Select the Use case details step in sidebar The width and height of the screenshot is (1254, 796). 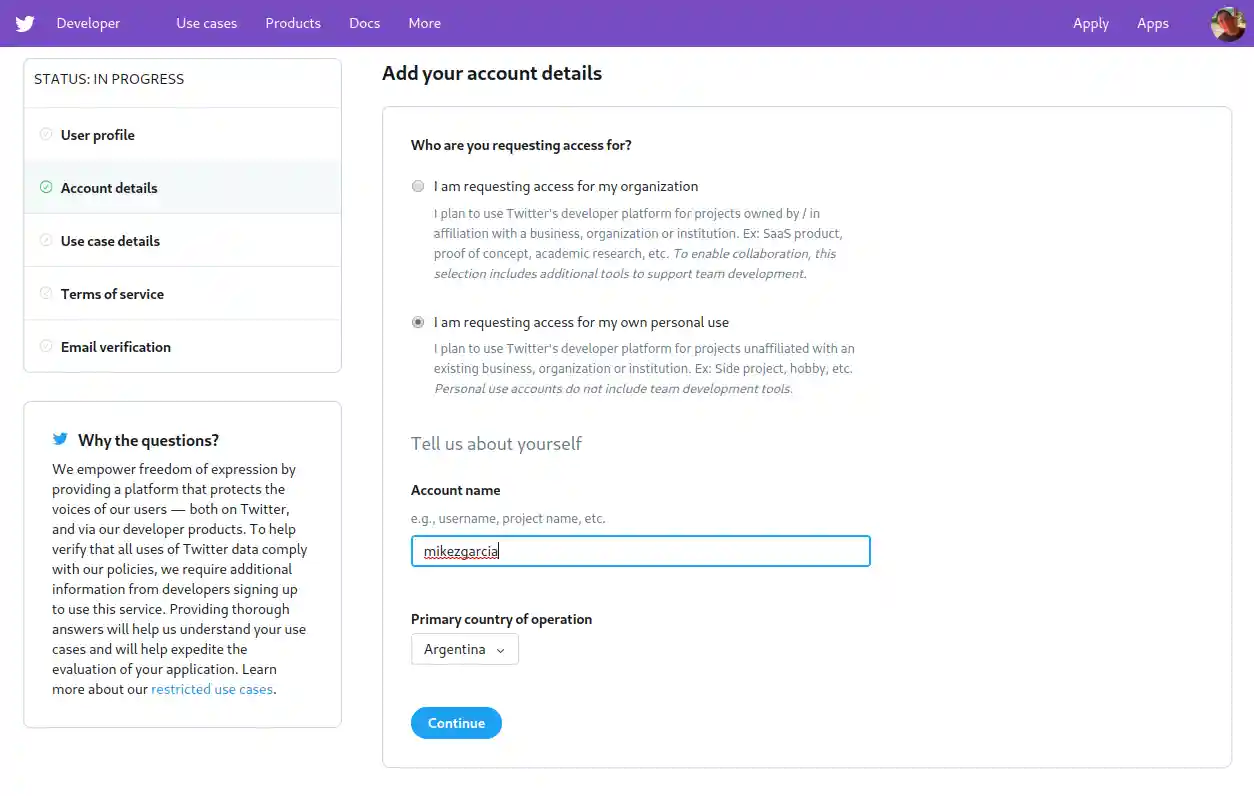tap(110, 240)
